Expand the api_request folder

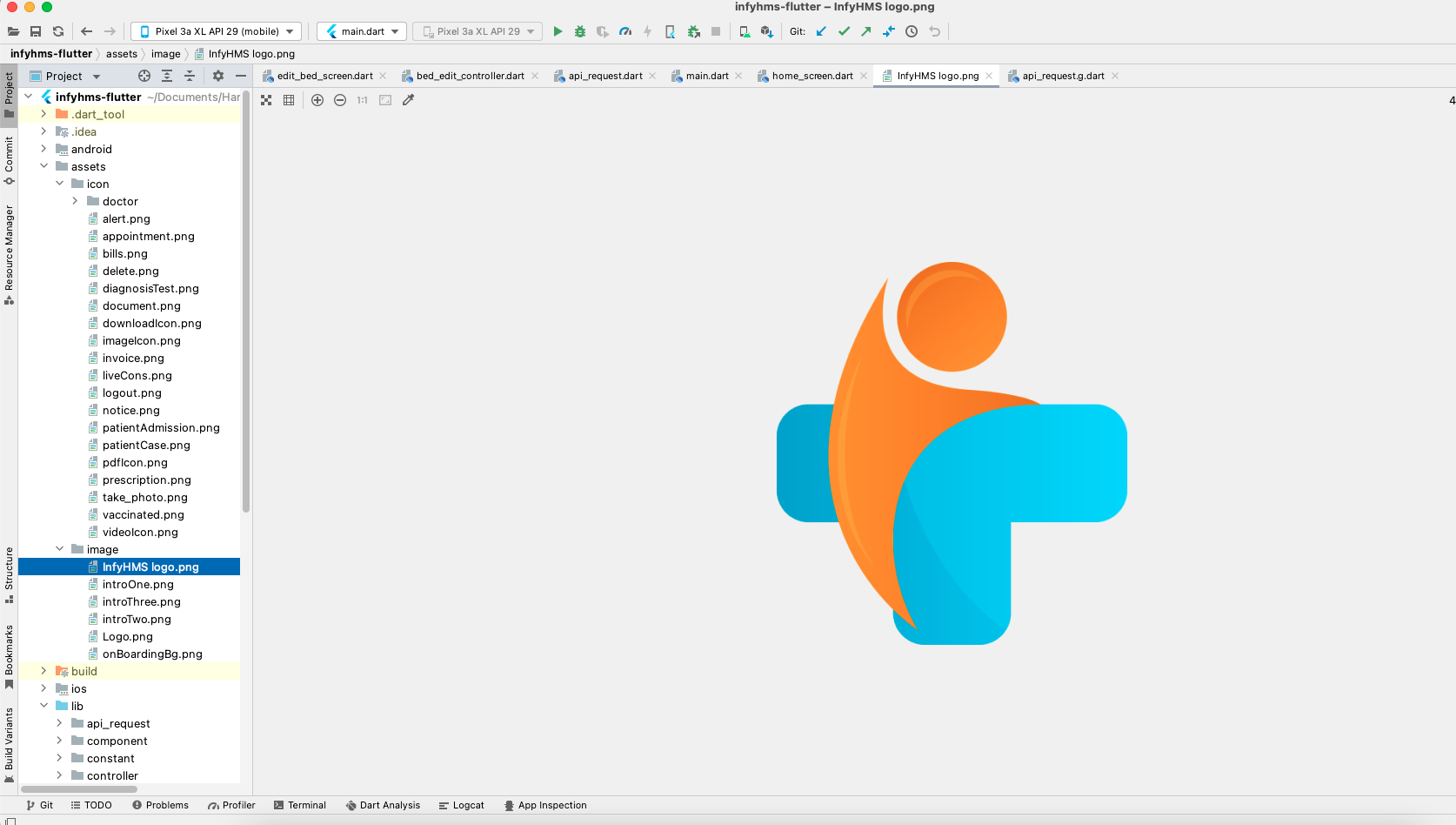click(60, 723)
